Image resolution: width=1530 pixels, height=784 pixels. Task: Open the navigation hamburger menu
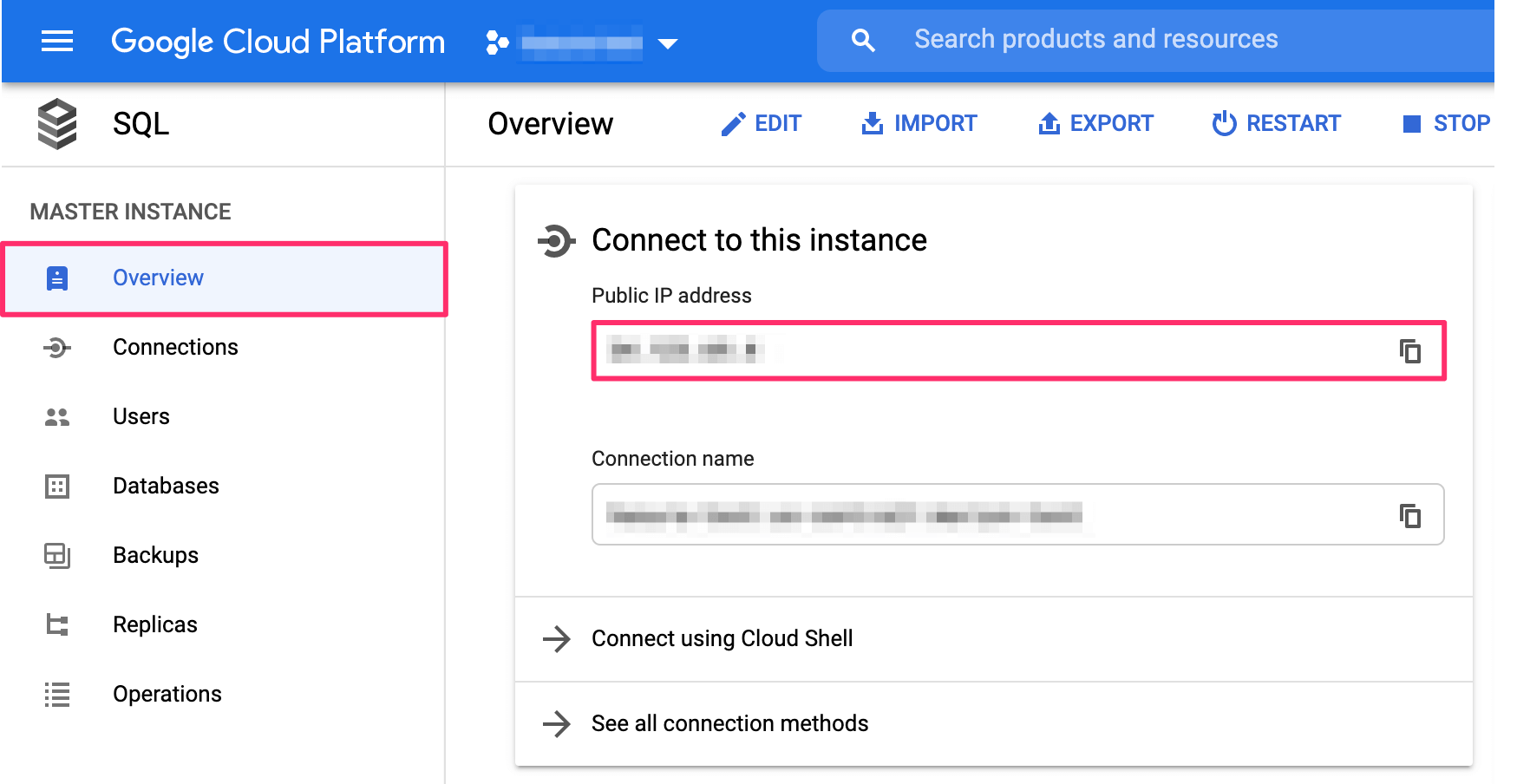[56, 41]
